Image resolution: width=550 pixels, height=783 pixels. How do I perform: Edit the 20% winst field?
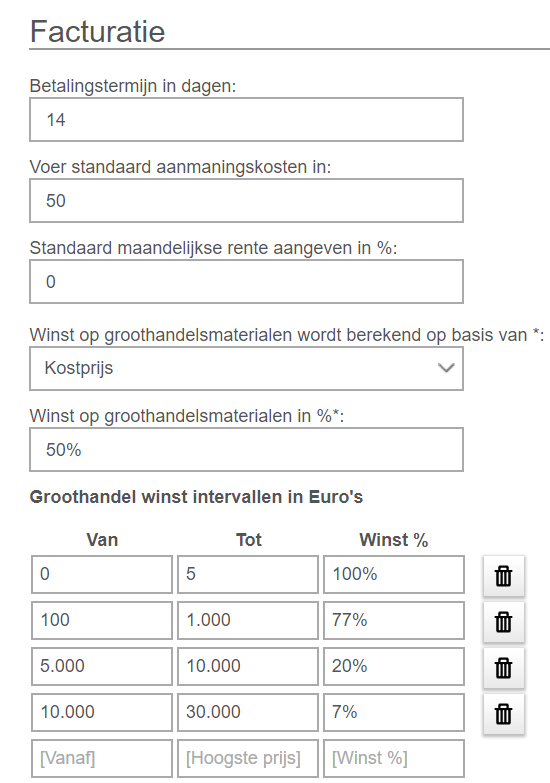[394, 666]
